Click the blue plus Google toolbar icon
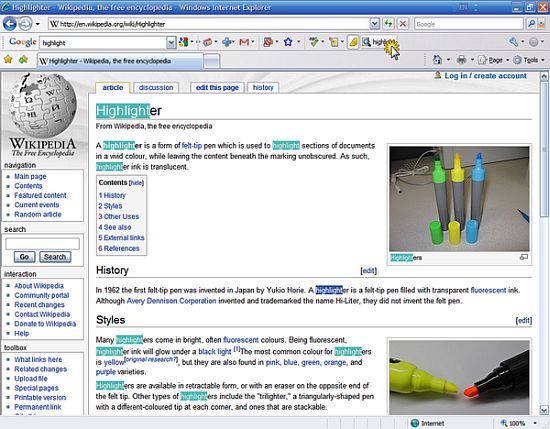 [x=227, y=42]
